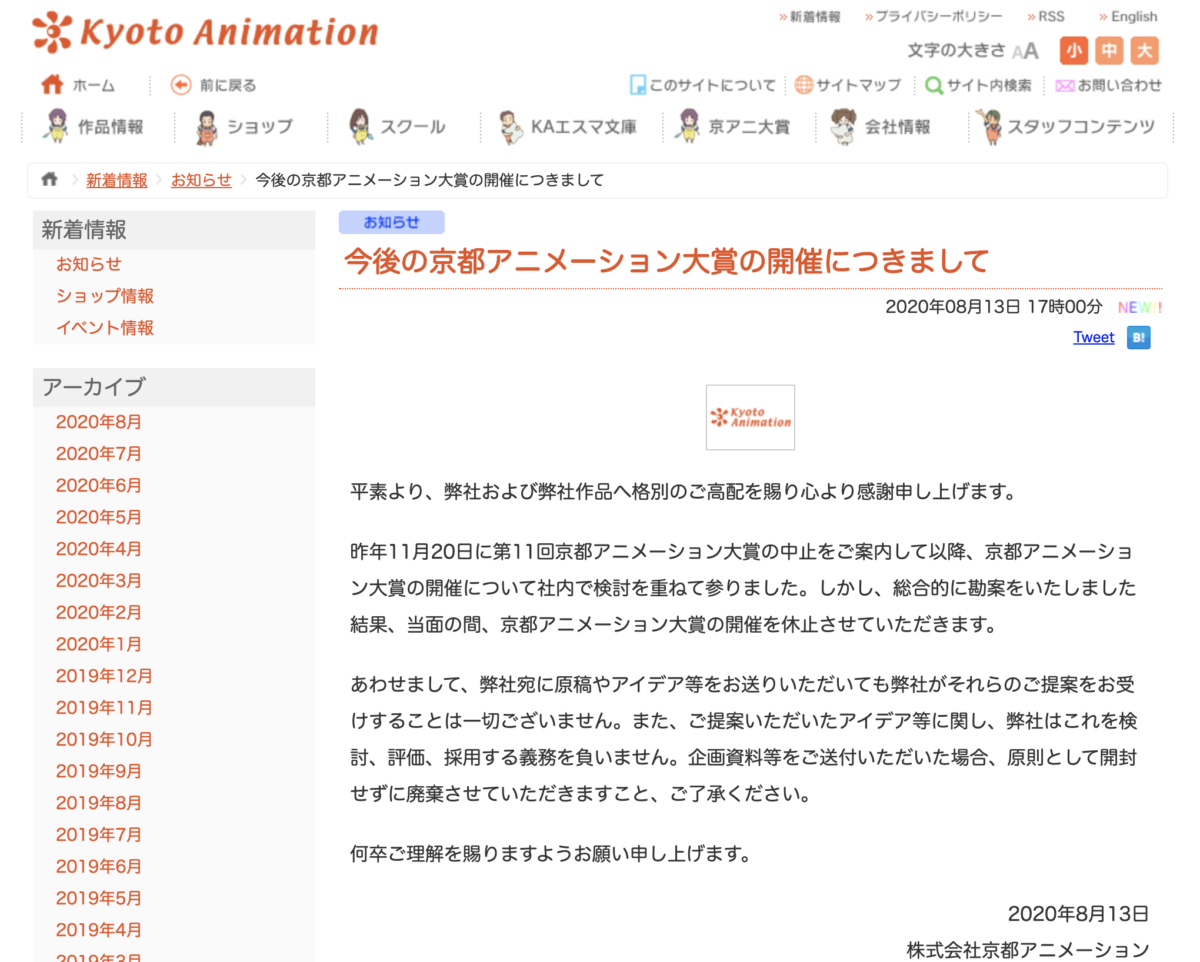Click the KAエスマ文庫 character icon
1200x962 pixels.
coord(511,127)
